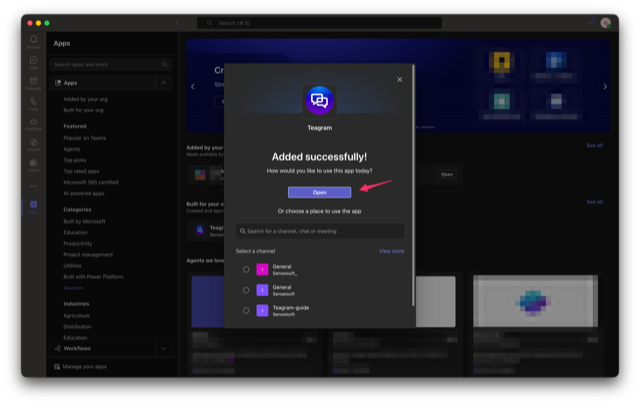
Task: Click the magnifier in channel search box
Action: point(242,231)
